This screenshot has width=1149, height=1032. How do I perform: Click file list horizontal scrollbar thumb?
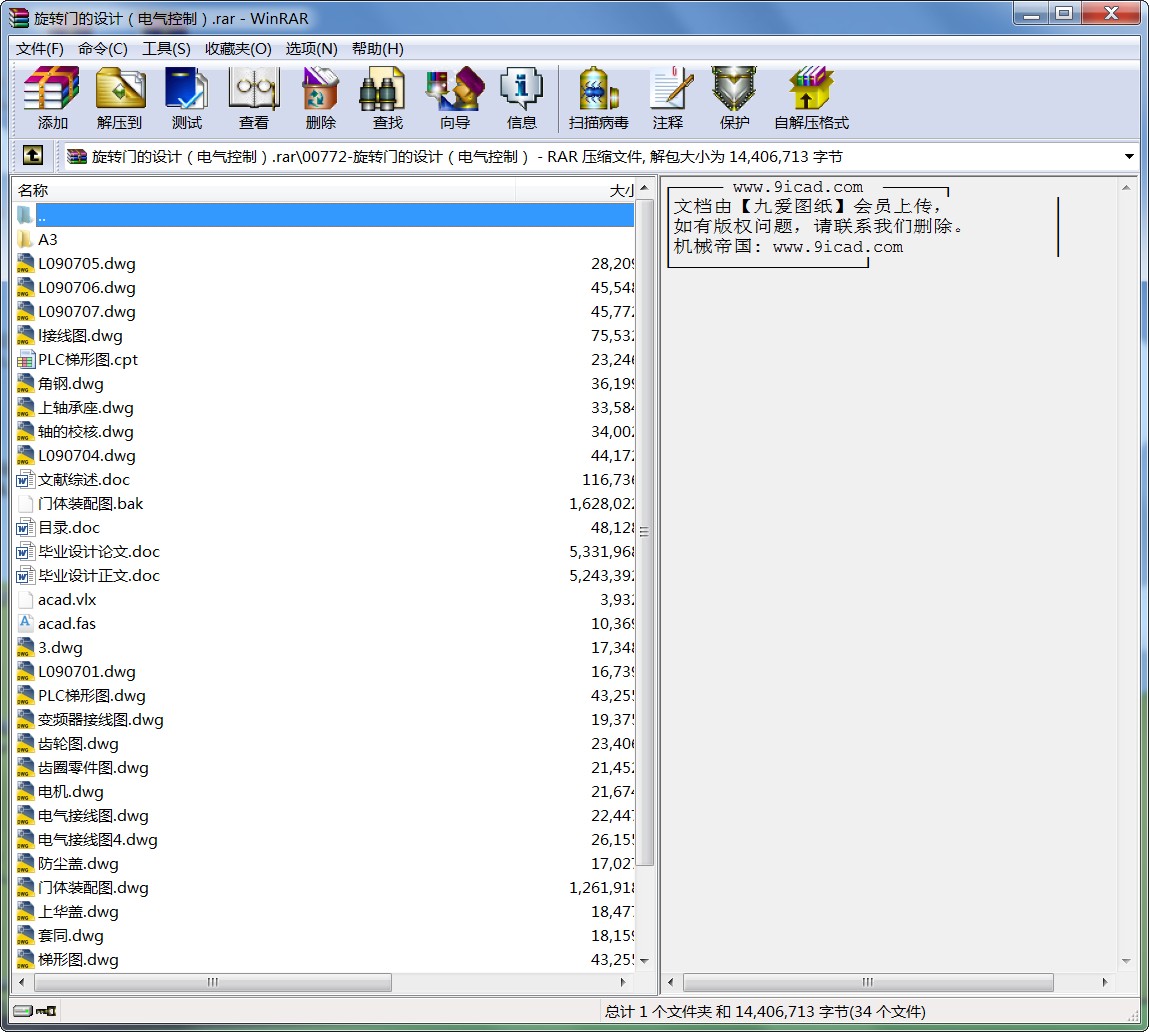213,982
